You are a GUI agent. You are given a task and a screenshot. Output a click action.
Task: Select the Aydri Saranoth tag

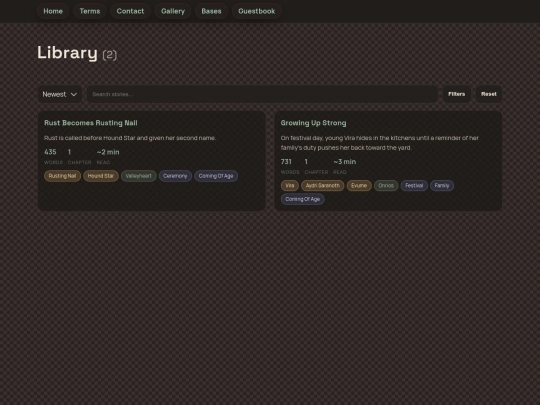pyautogui.click(x=323, y=185)
